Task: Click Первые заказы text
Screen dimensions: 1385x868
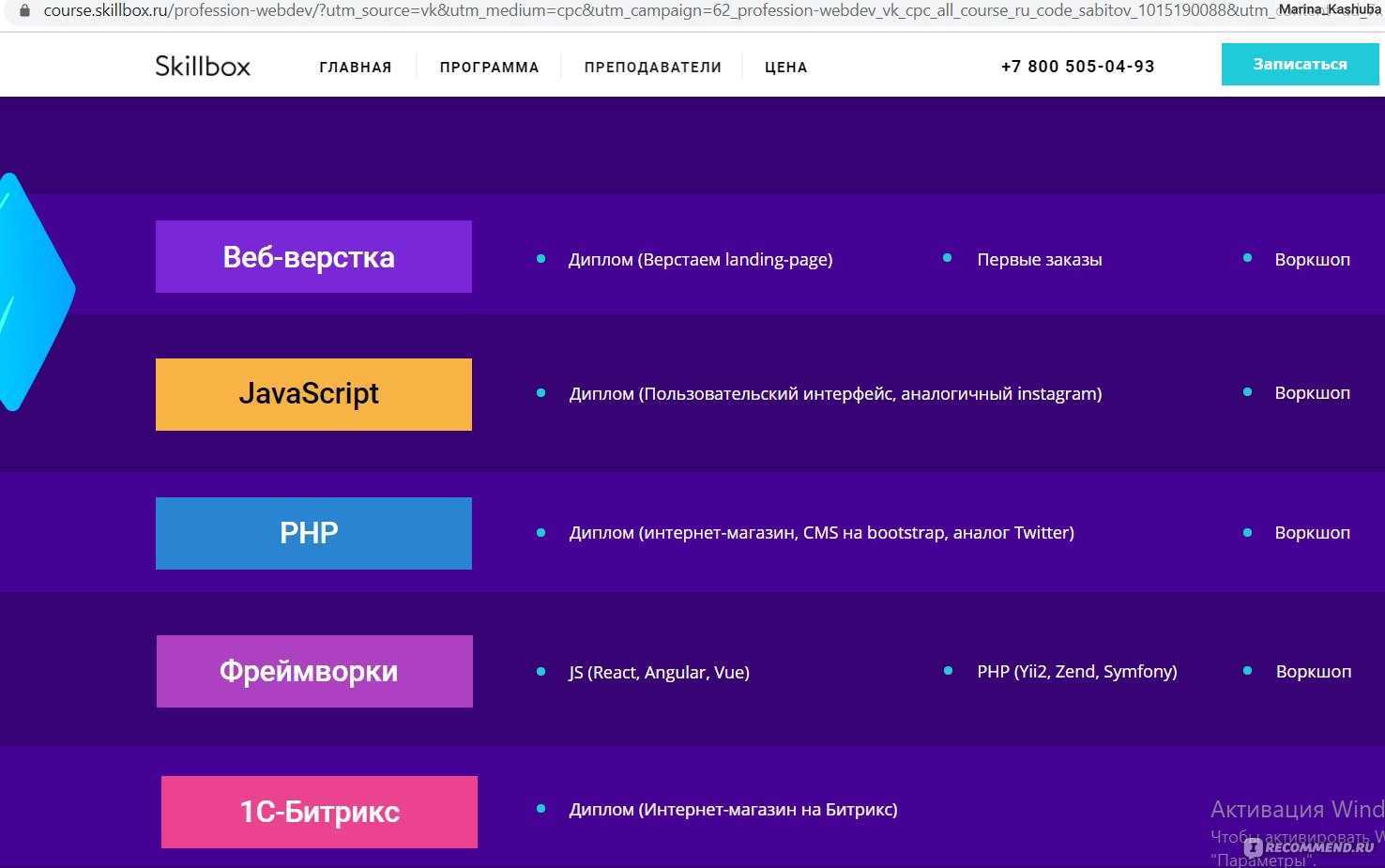Action: (x=1039, y=260)
